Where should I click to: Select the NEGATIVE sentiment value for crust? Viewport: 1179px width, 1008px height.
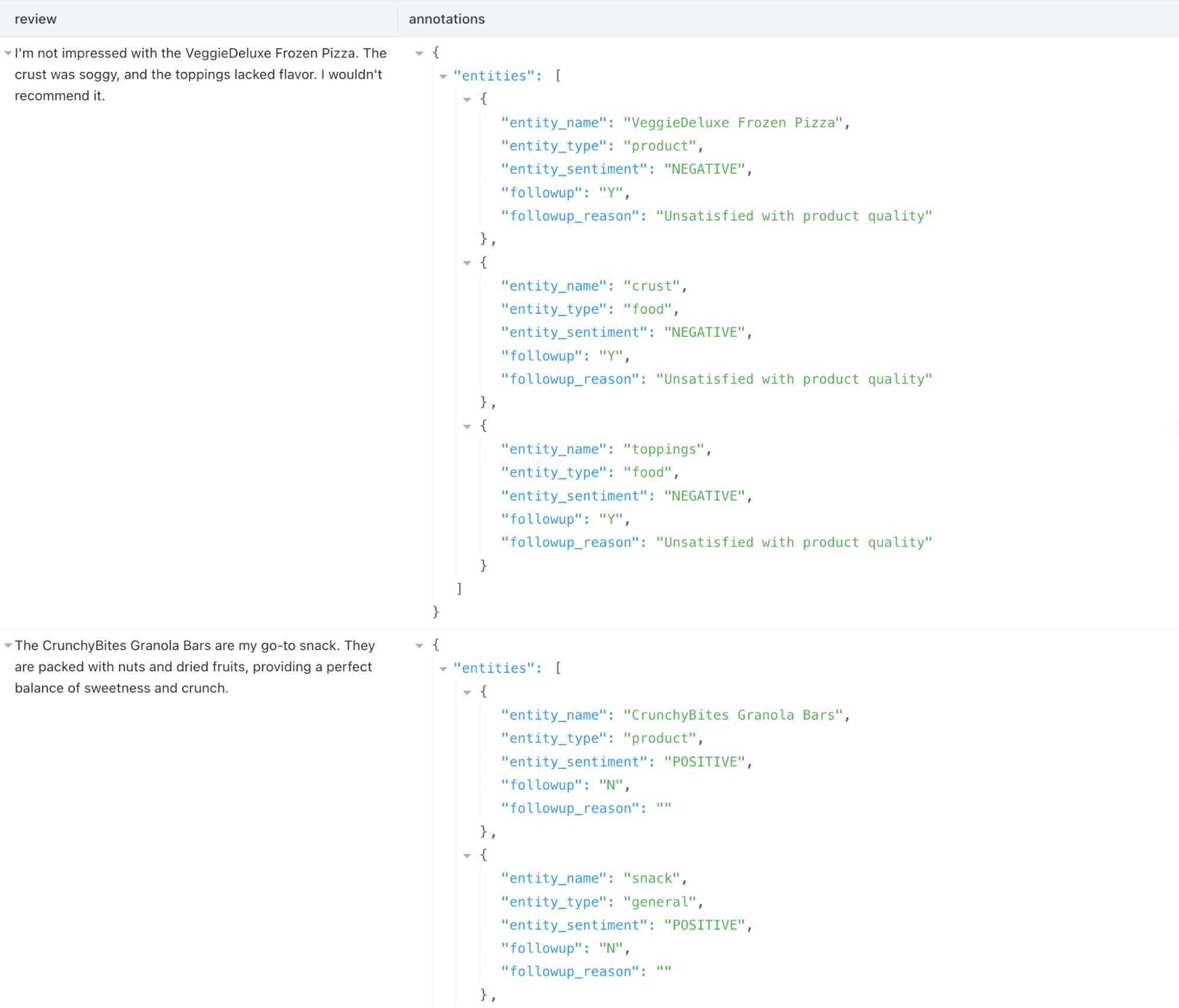(704, 332)
